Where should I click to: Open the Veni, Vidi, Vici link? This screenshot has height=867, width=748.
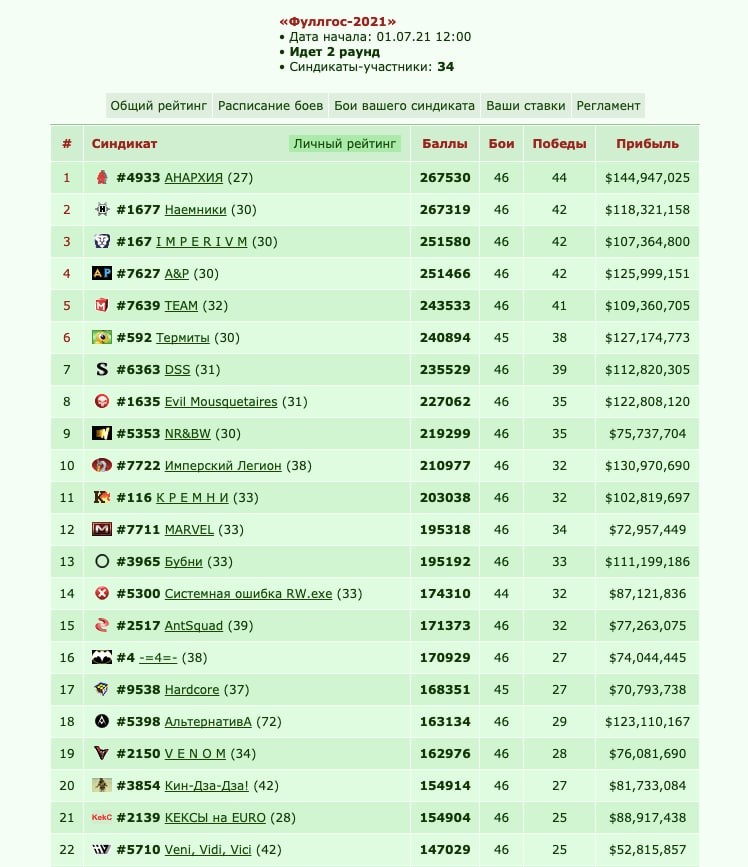tap(208, 849)
